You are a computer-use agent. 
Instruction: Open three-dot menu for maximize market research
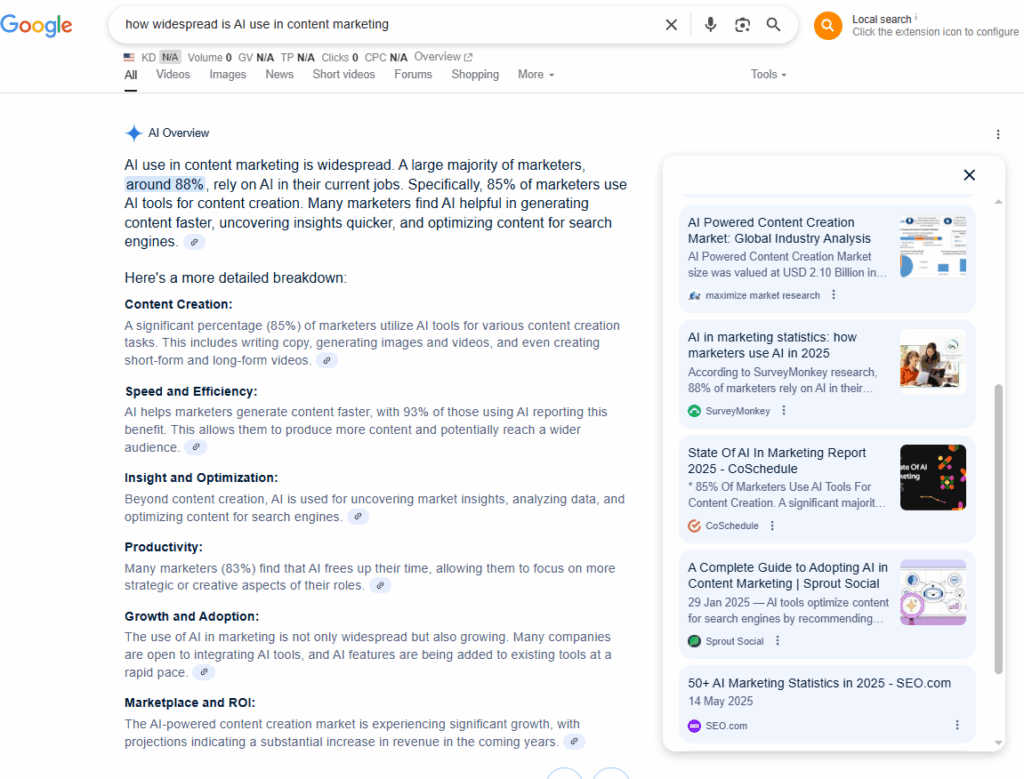pos(833,295)
